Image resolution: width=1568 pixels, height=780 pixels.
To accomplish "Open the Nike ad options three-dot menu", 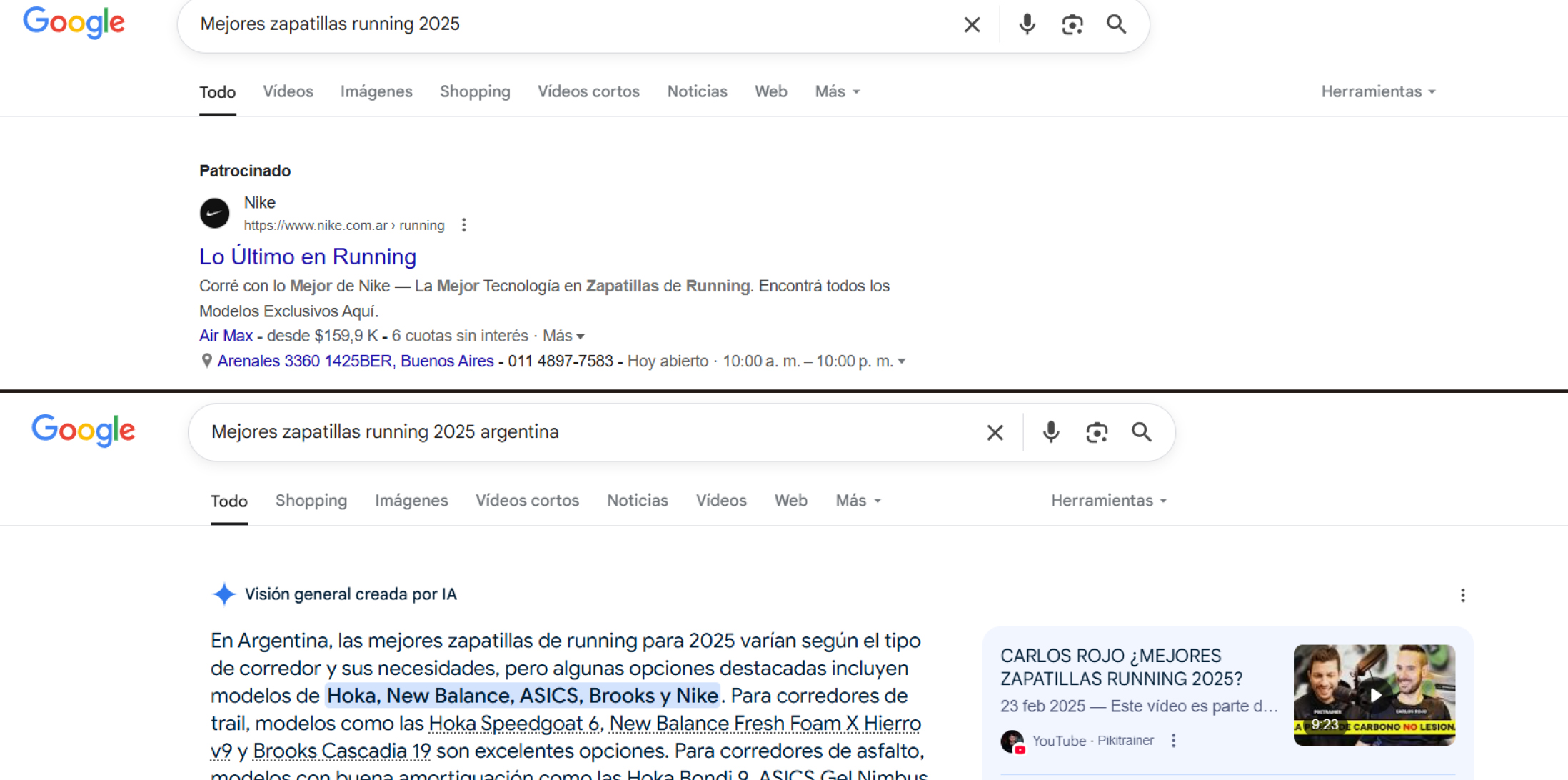I will coord(464,225).
